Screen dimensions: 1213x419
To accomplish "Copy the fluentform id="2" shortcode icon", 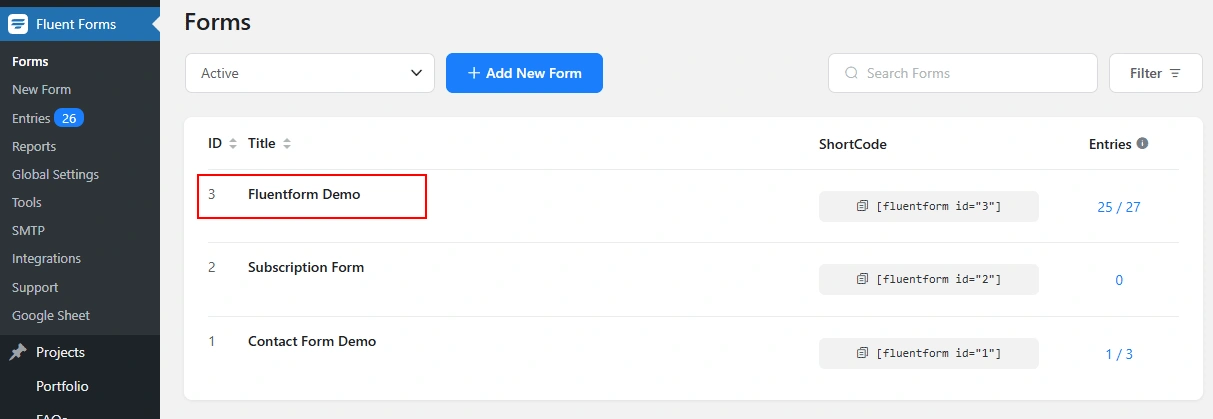I will click(862, 279).
